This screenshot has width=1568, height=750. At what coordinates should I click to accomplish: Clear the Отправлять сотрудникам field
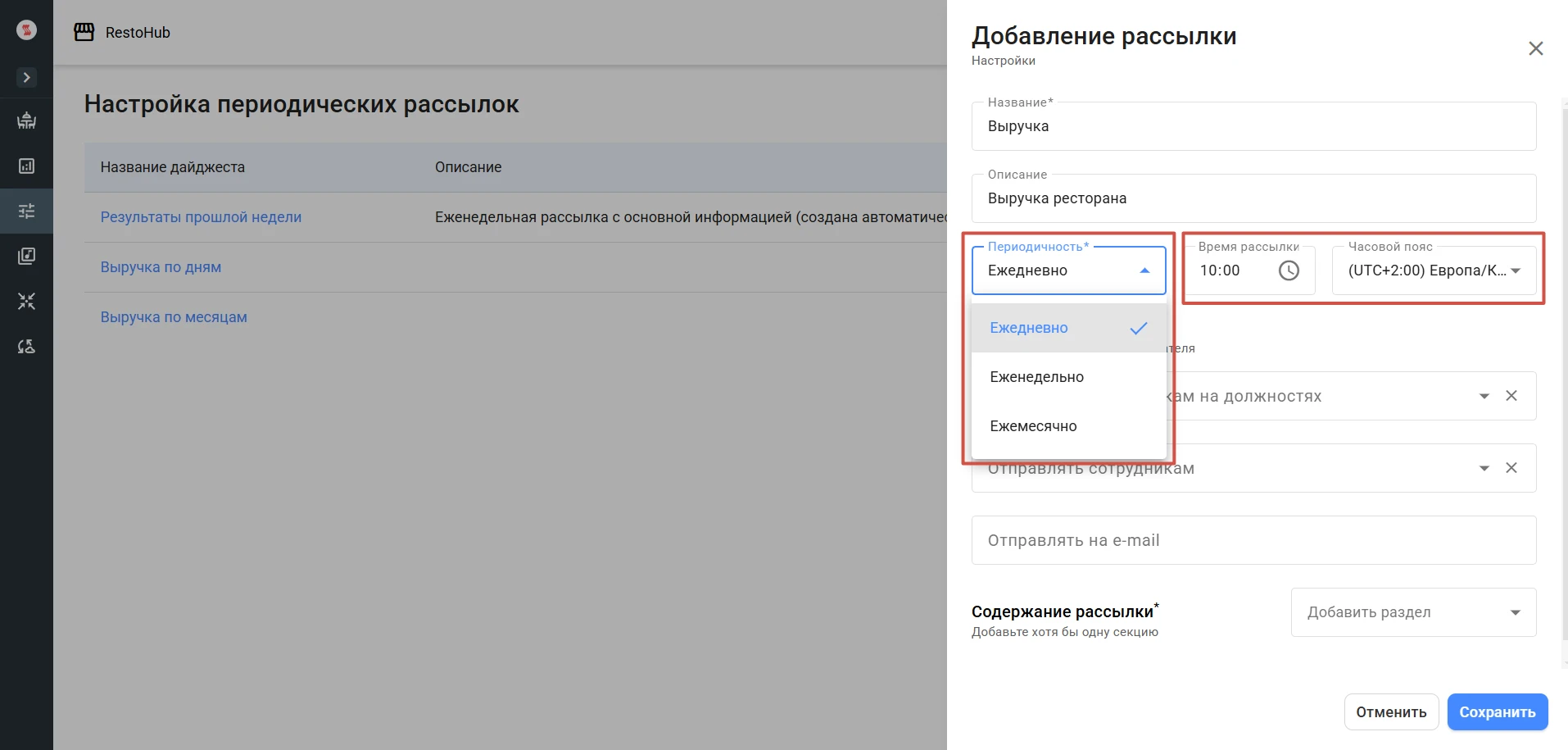tap(1511, 468)
